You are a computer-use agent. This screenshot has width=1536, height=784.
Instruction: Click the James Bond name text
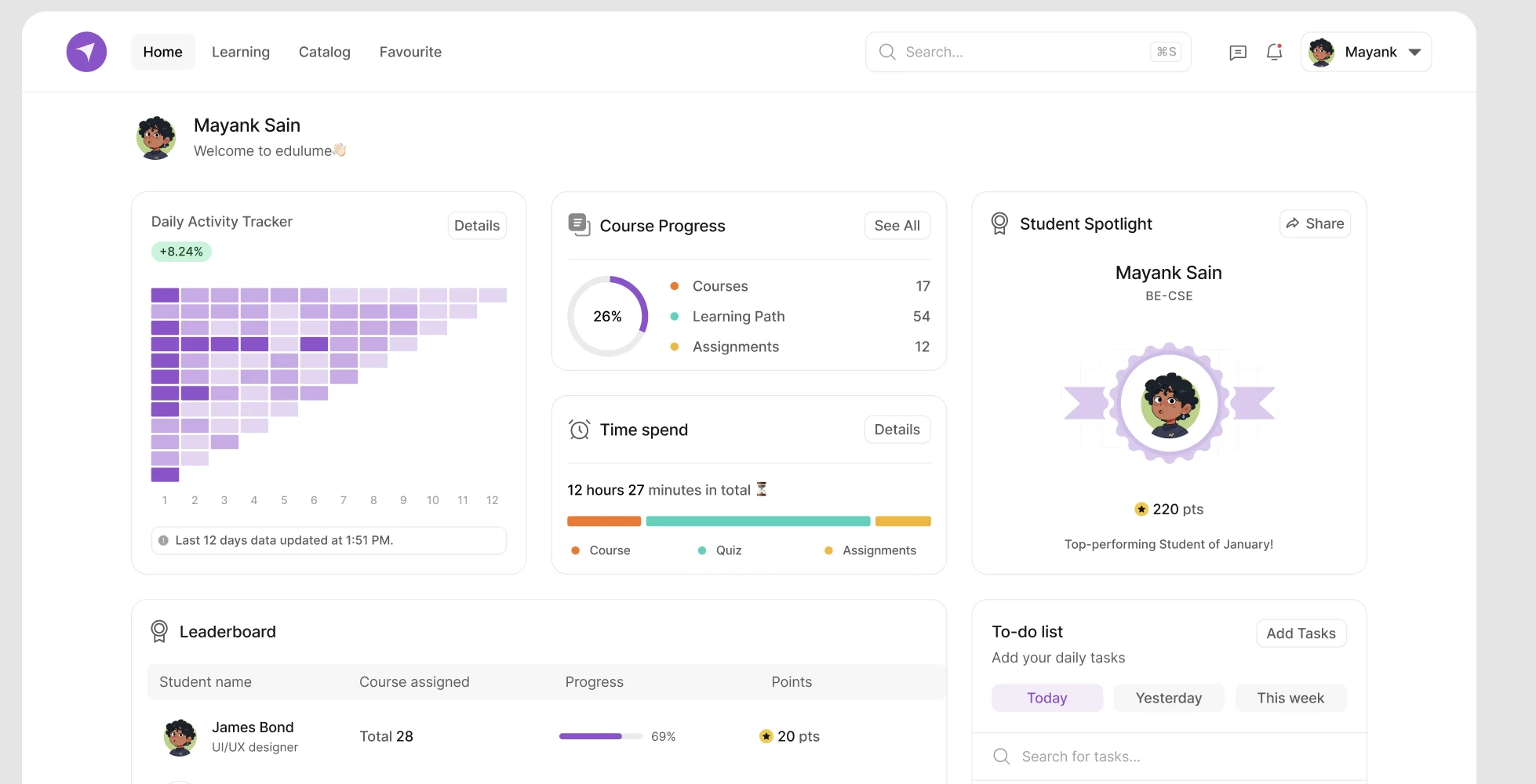[253, 728]
